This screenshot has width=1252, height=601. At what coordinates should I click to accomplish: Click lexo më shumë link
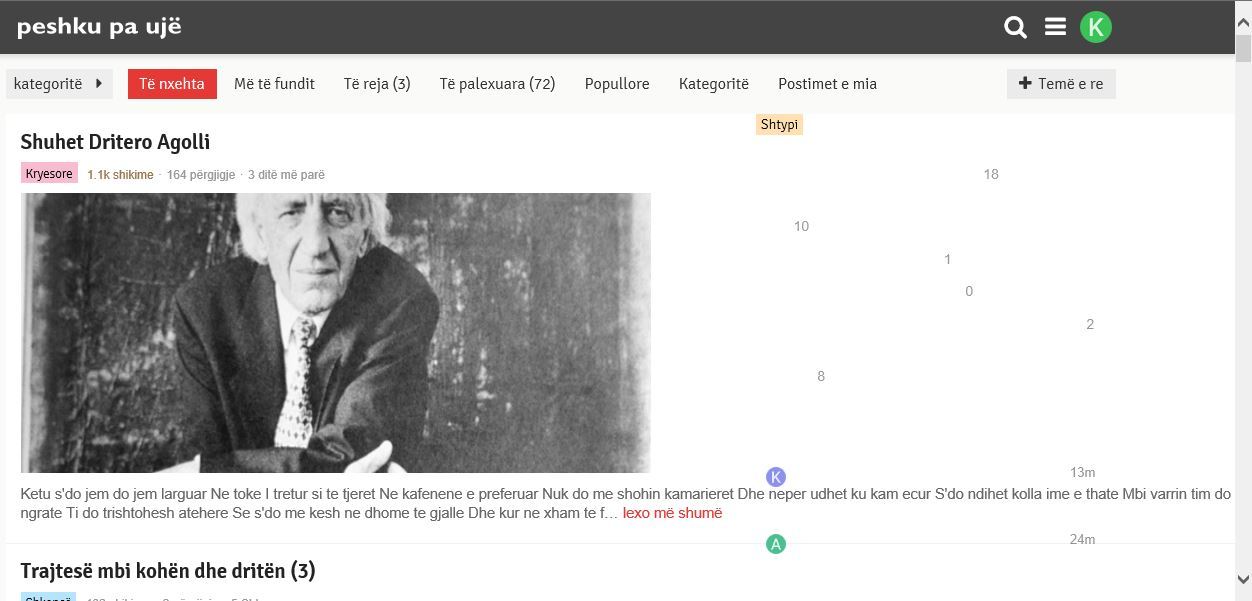coord(672,513)
